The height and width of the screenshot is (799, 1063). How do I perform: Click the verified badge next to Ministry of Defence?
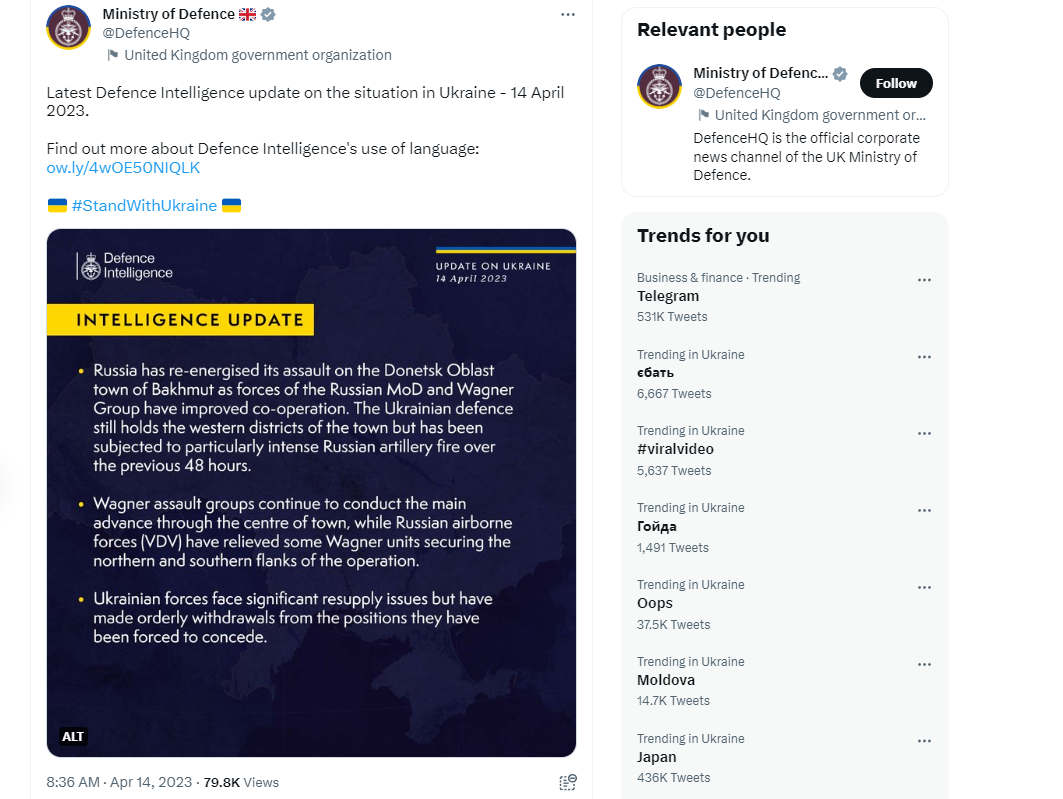pos(268,14)
